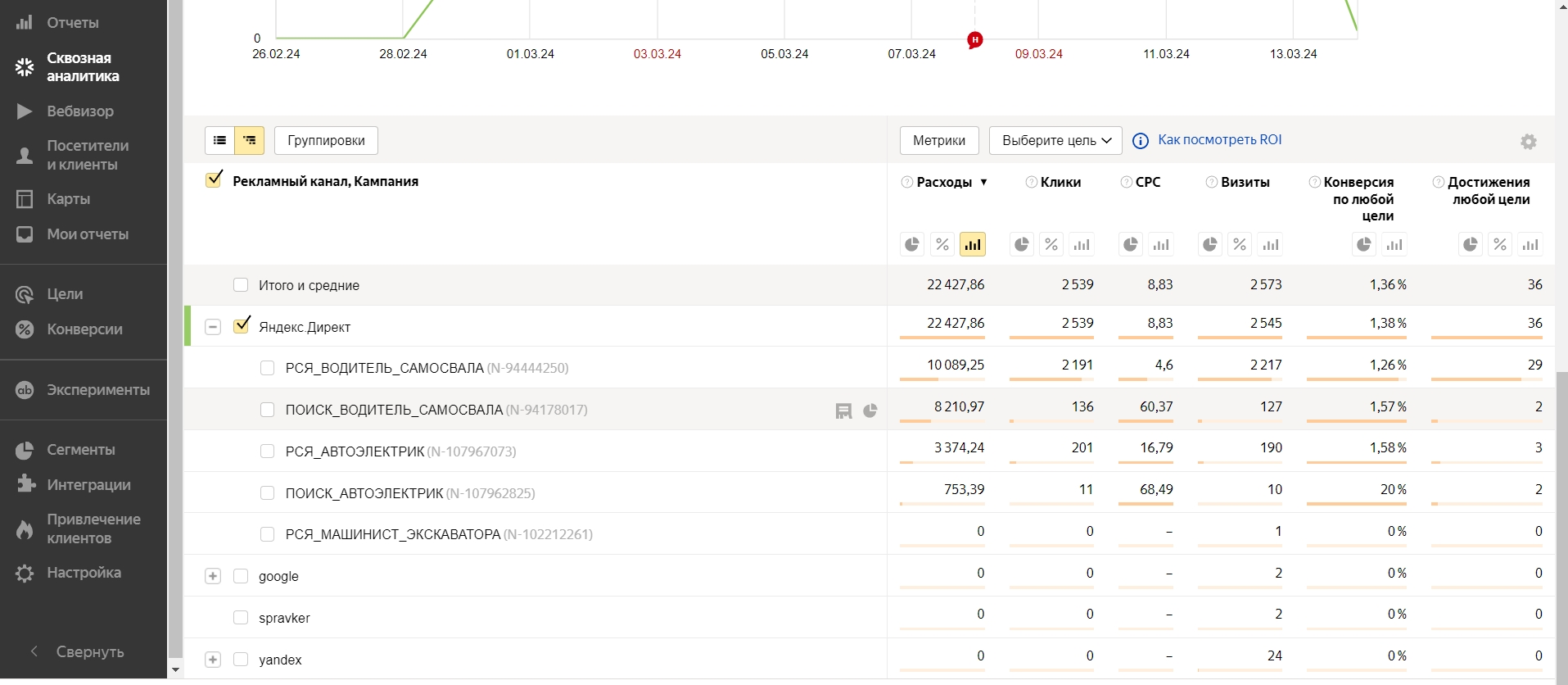
Task: Click the scroll down arrow of sidebar scrollbar
Action: coord(175,669)
